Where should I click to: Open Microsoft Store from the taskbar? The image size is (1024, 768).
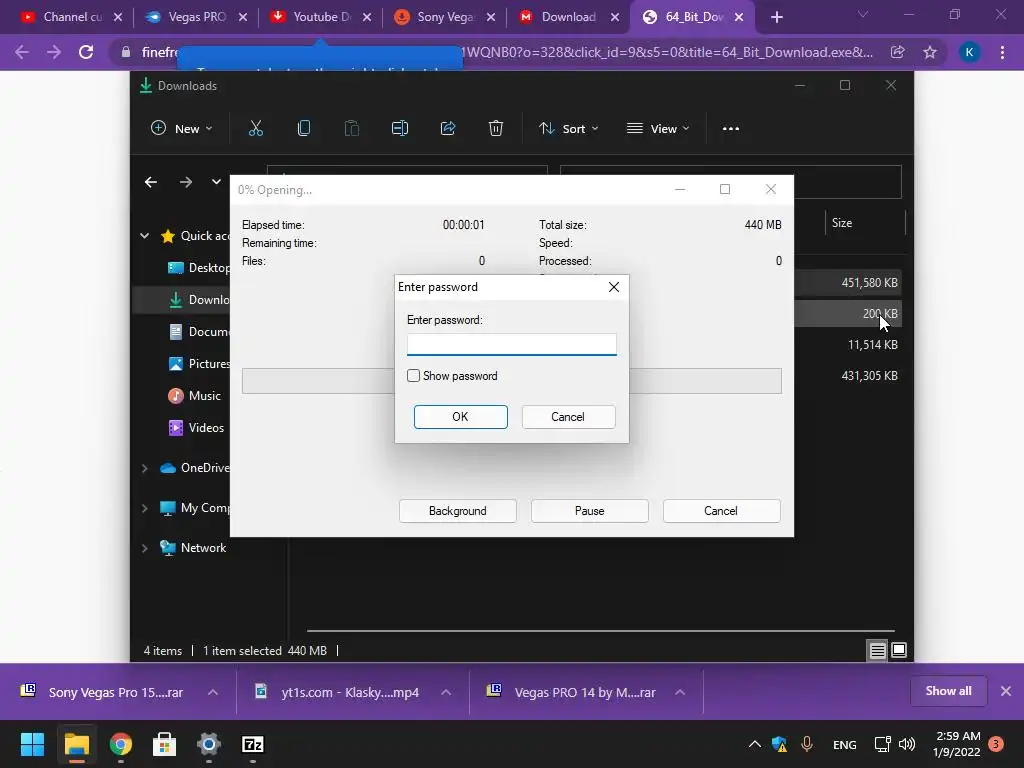click(x=165, y=744)
